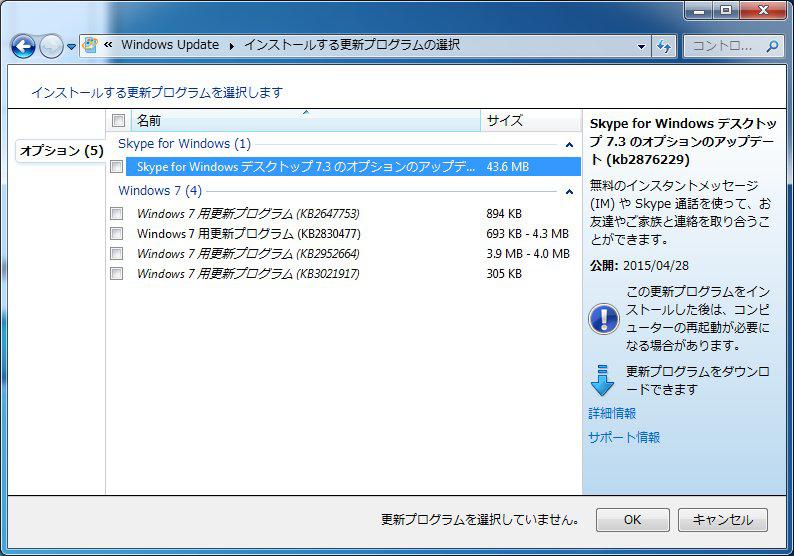The width and height of the screenshot is (794, 556).
Task: Click the blue download arrow icon
Action: pos(603,380)
